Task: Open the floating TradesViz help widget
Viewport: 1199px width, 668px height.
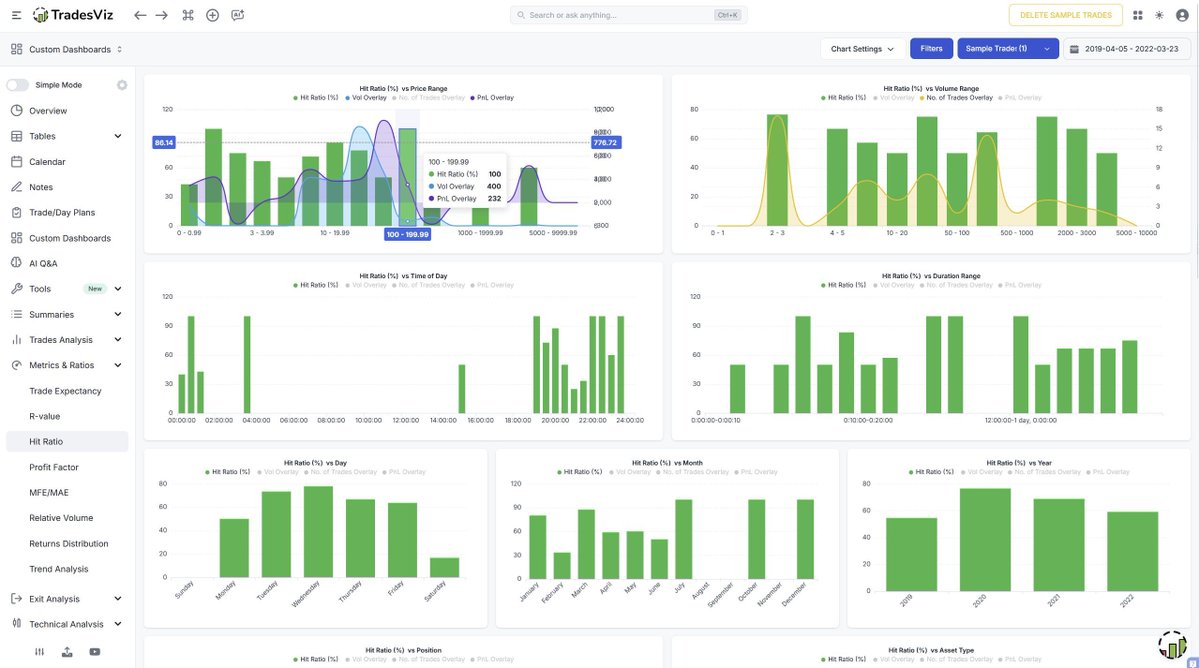Action: point(1172,646)
